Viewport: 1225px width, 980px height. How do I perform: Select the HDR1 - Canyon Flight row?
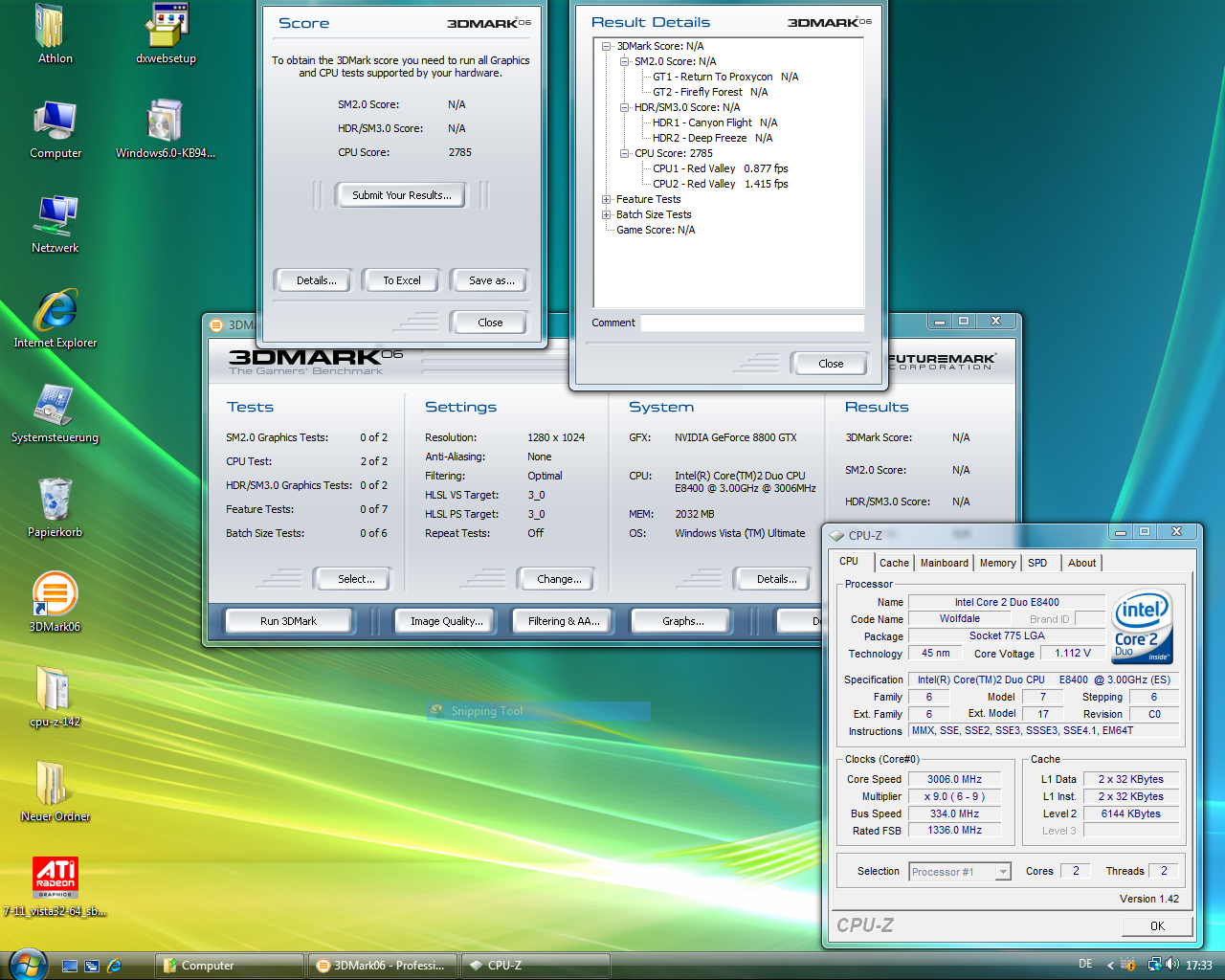pyautogui.click(x=715, y=122)
